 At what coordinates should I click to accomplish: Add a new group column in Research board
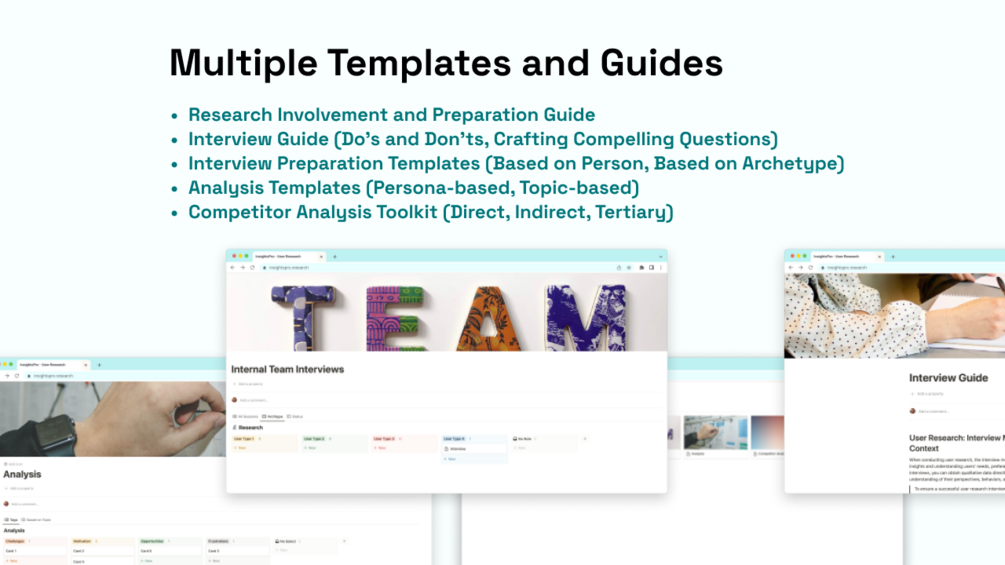[585, 439]
